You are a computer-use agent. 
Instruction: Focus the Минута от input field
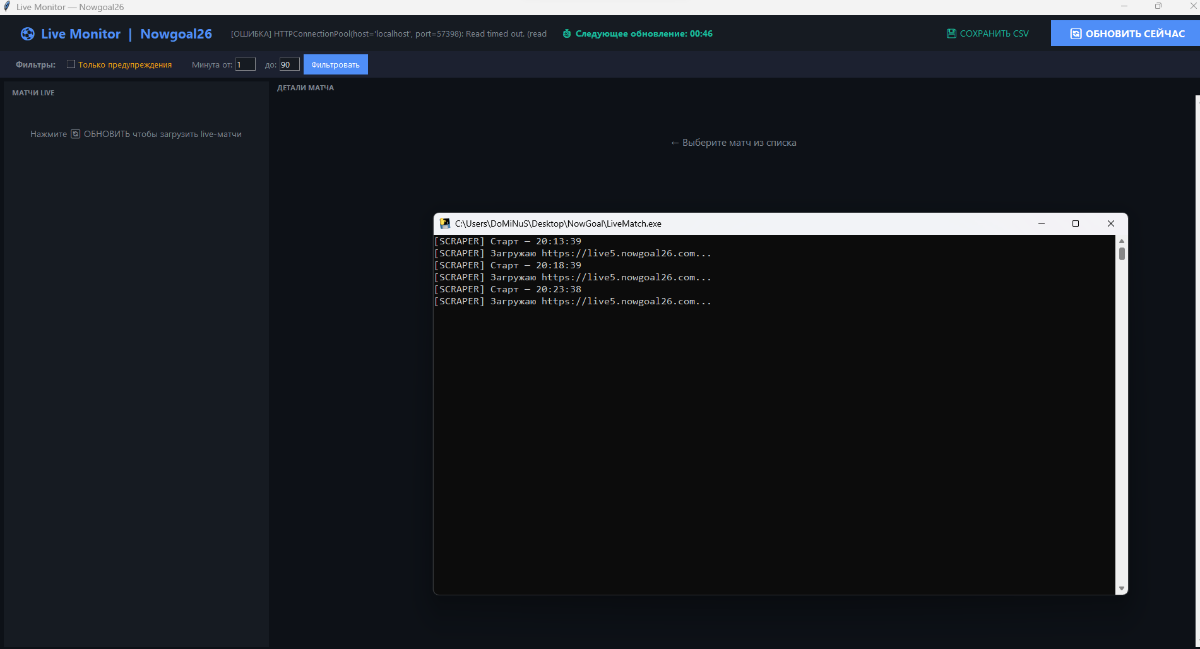click(245, 65)
